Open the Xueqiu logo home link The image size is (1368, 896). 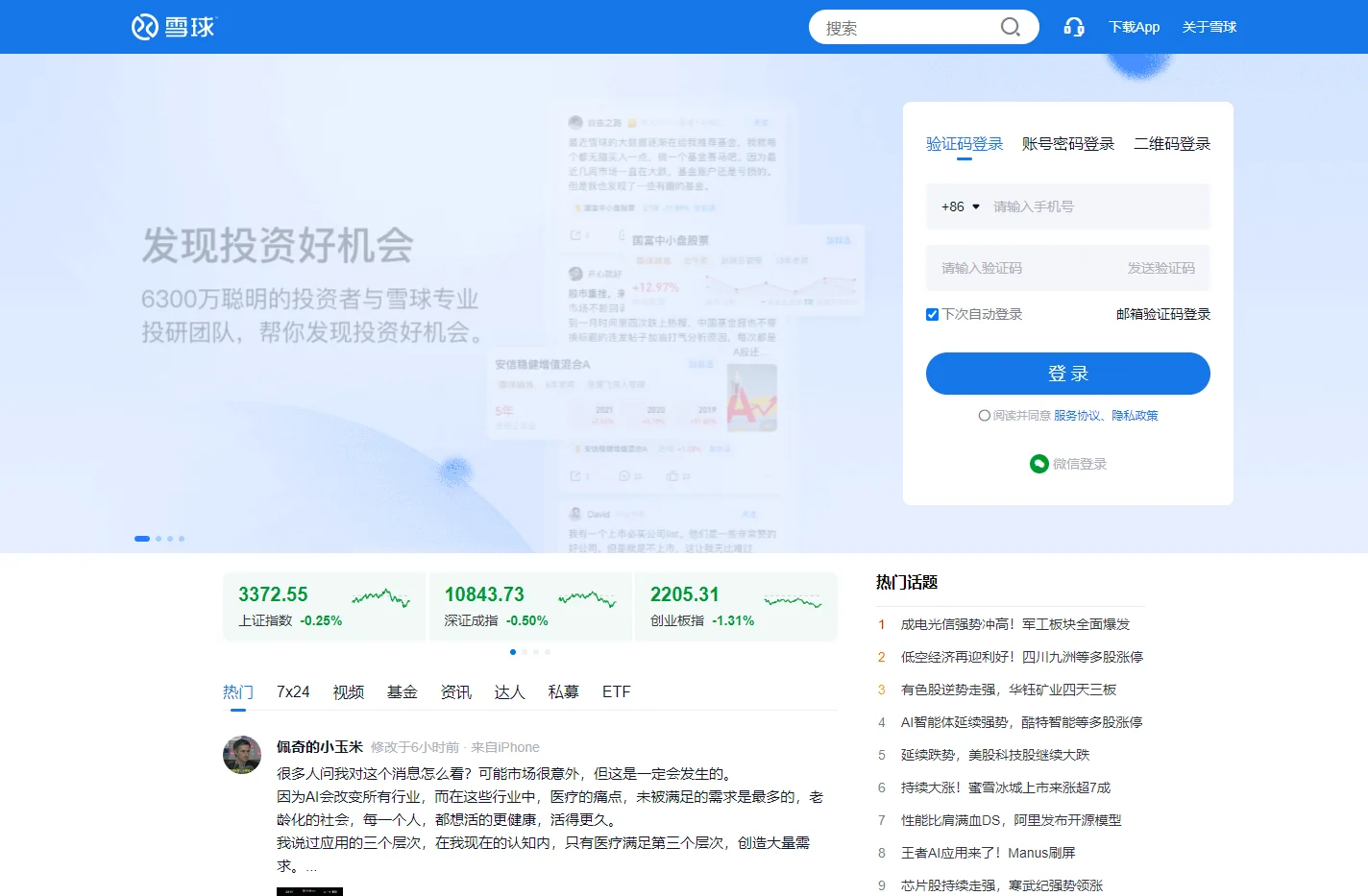click(x=174, y=27)
